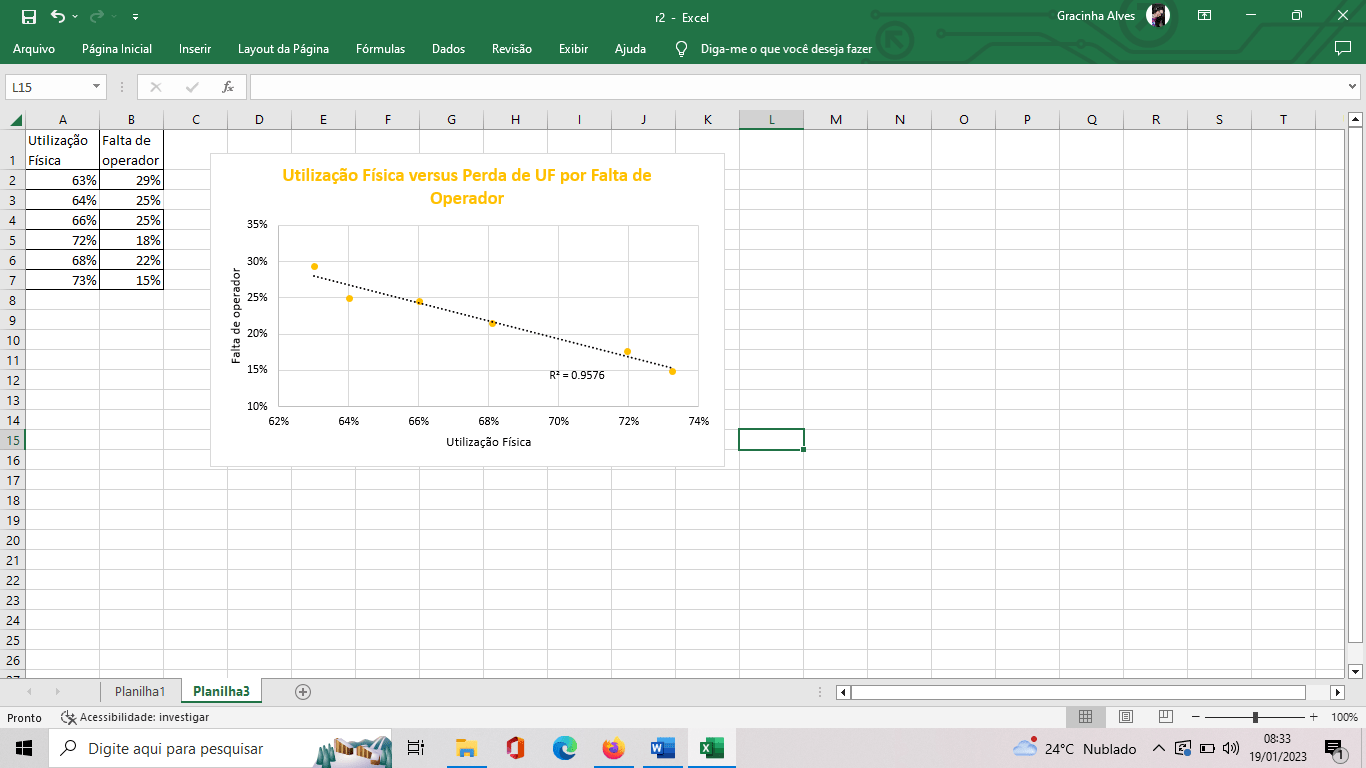Open Customize Quick Access Toolbar dropdown
Screen dimensions: 1366x768
(x=135, y=17)
